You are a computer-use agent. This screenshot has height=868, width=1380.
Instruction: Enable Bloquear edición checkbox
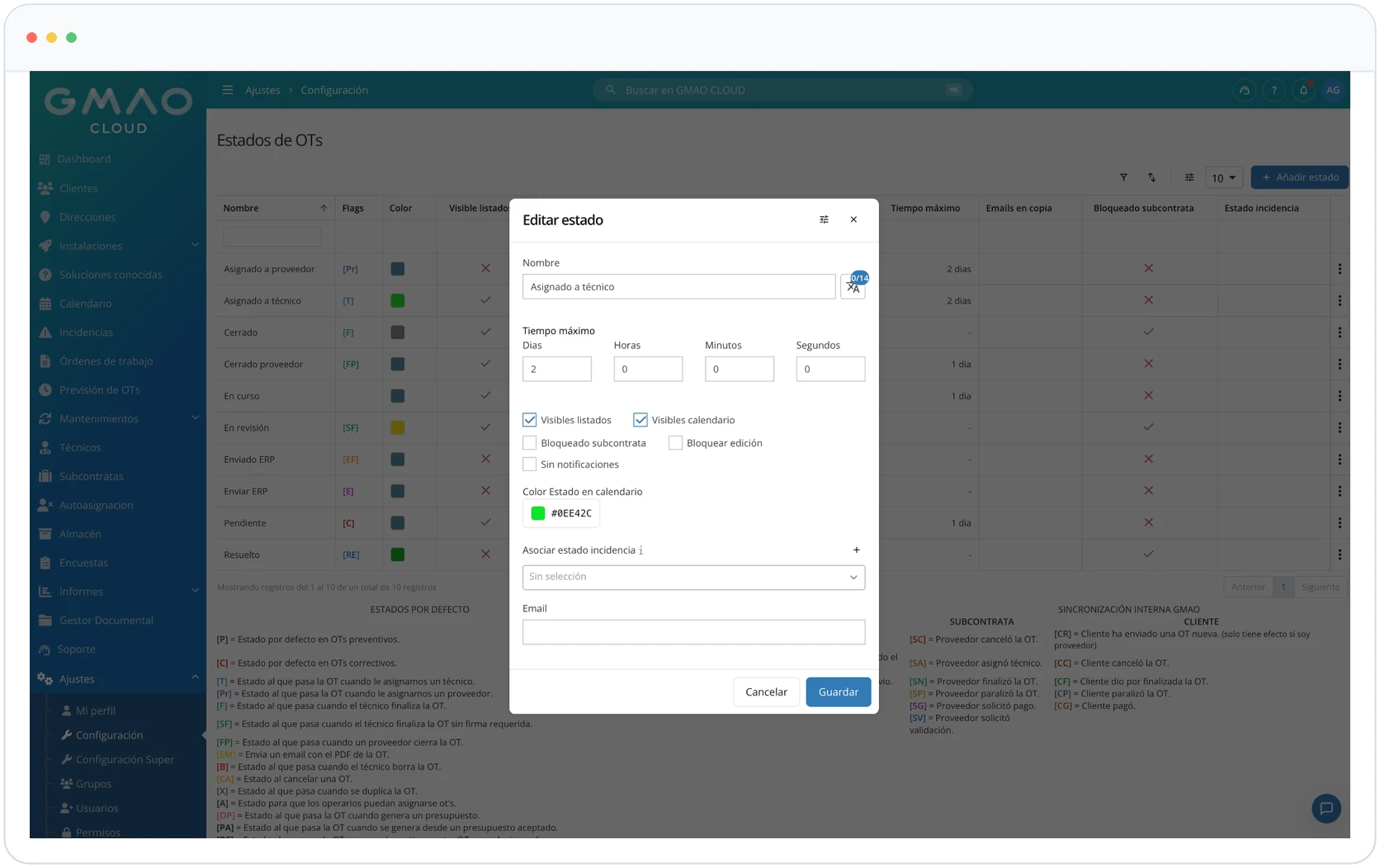point(675,443)
